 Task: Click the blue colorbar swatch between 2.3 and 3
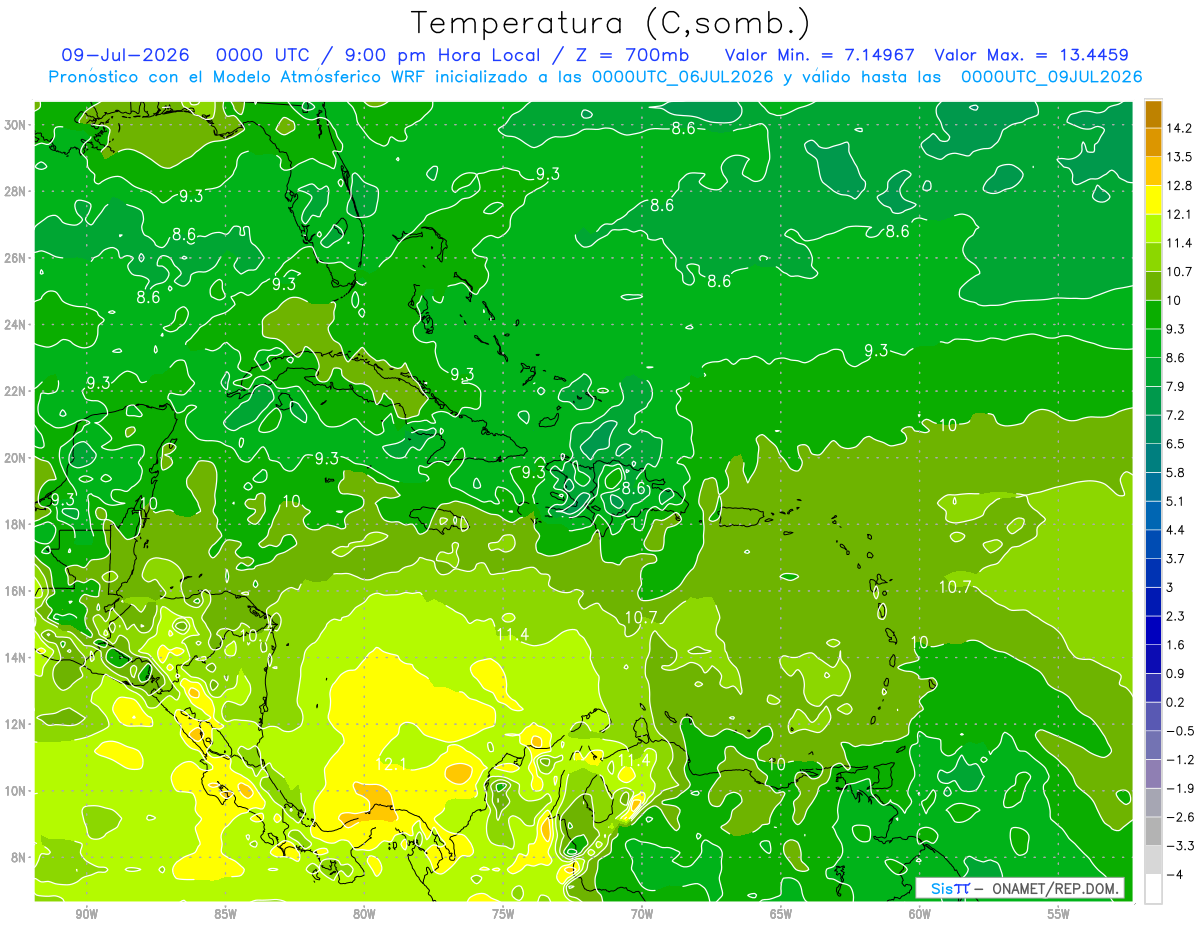(1153, 602)
